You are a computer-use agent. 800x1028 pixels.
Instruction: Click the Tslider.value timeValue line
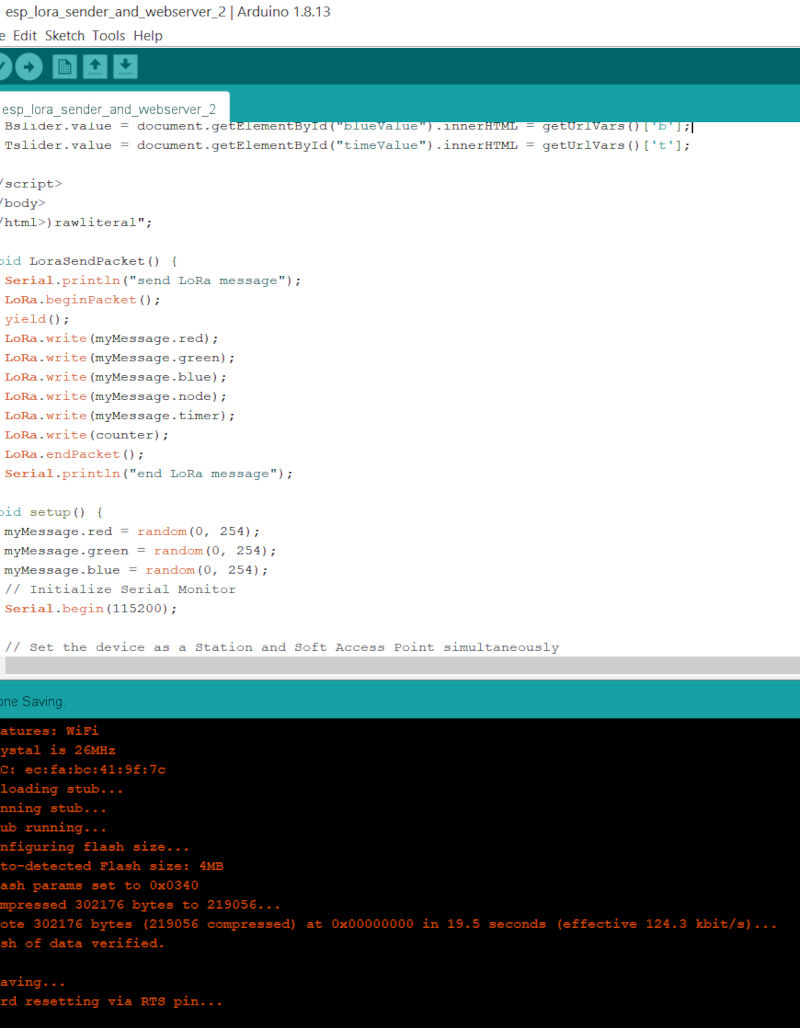coord(348,146)
